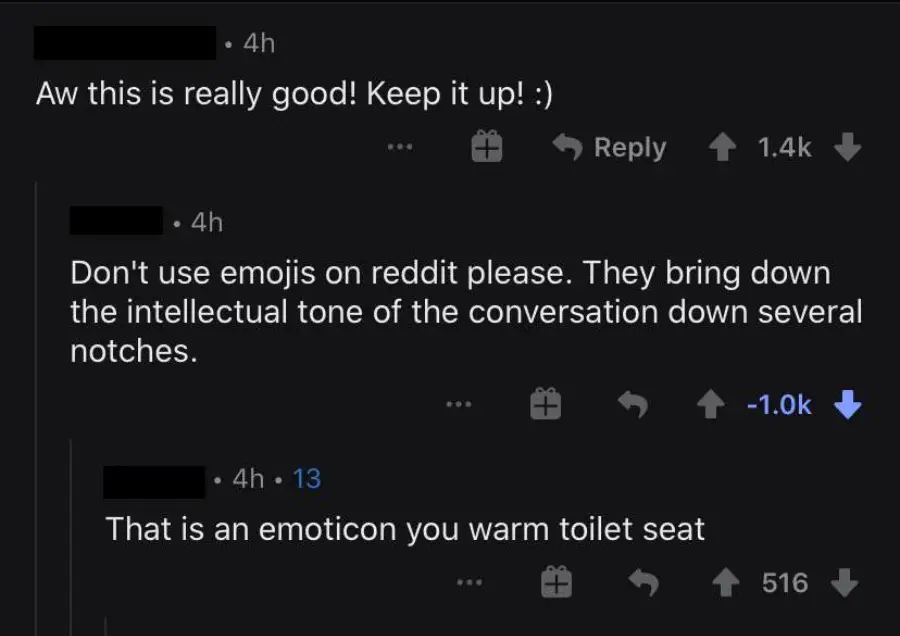900x636 pixels.
Task: Open the '13' link beside the timestamp
Action: [307, 479]
